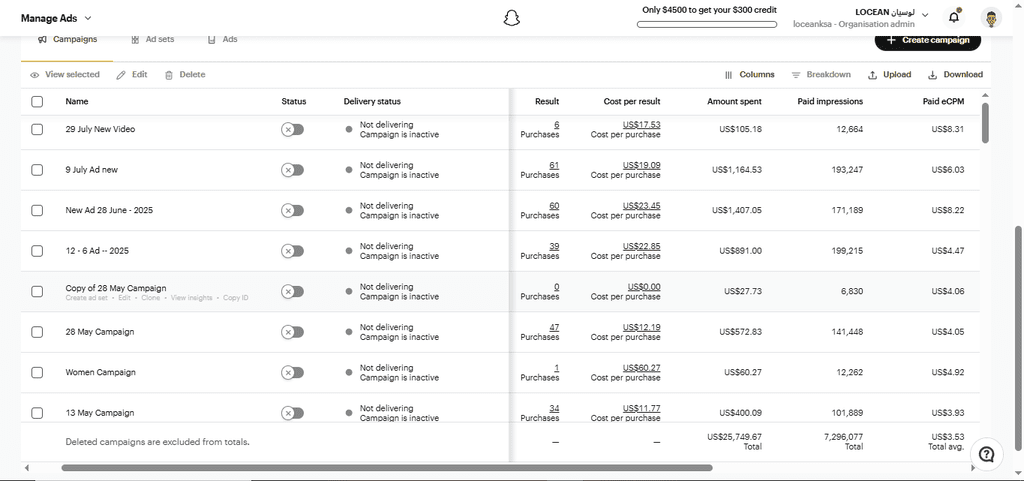Click the Delete trash icon
1024x481 pixels.
coord(168,75)
